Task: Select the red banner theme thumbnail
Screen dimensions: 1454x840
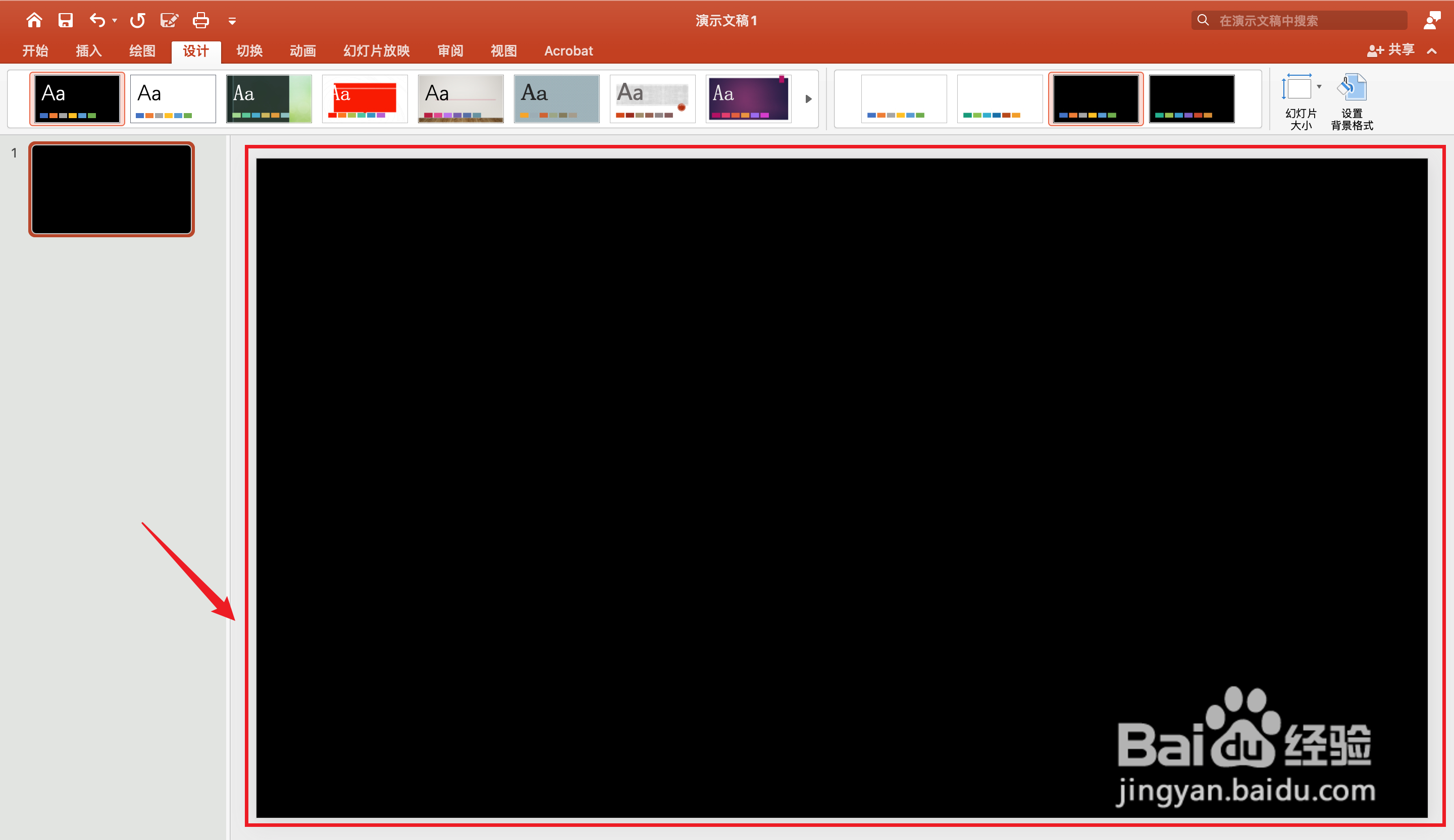Action: pos(365,98)
